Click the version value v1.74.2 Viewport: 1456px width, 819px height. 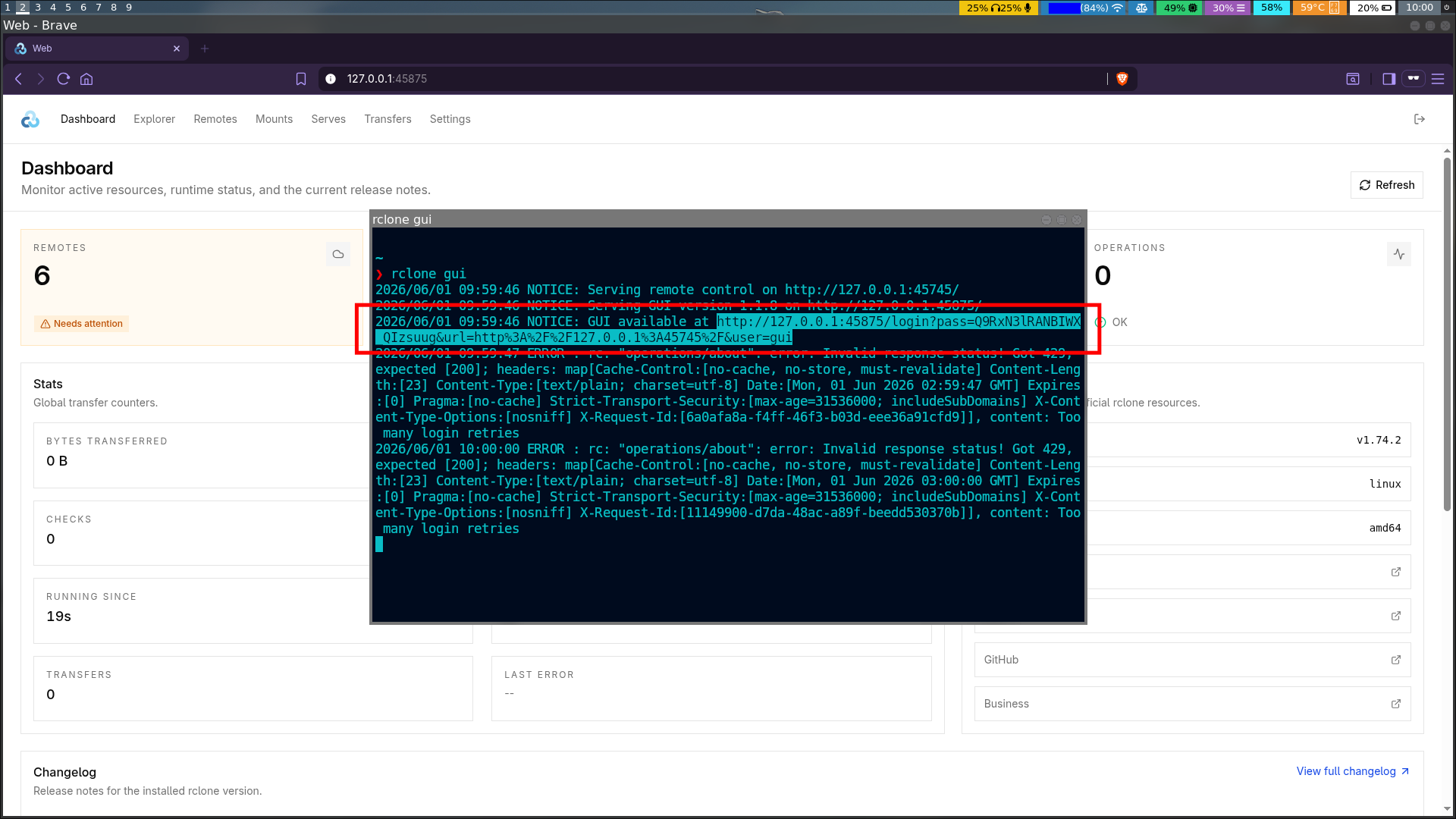(x=1379, y=440)
